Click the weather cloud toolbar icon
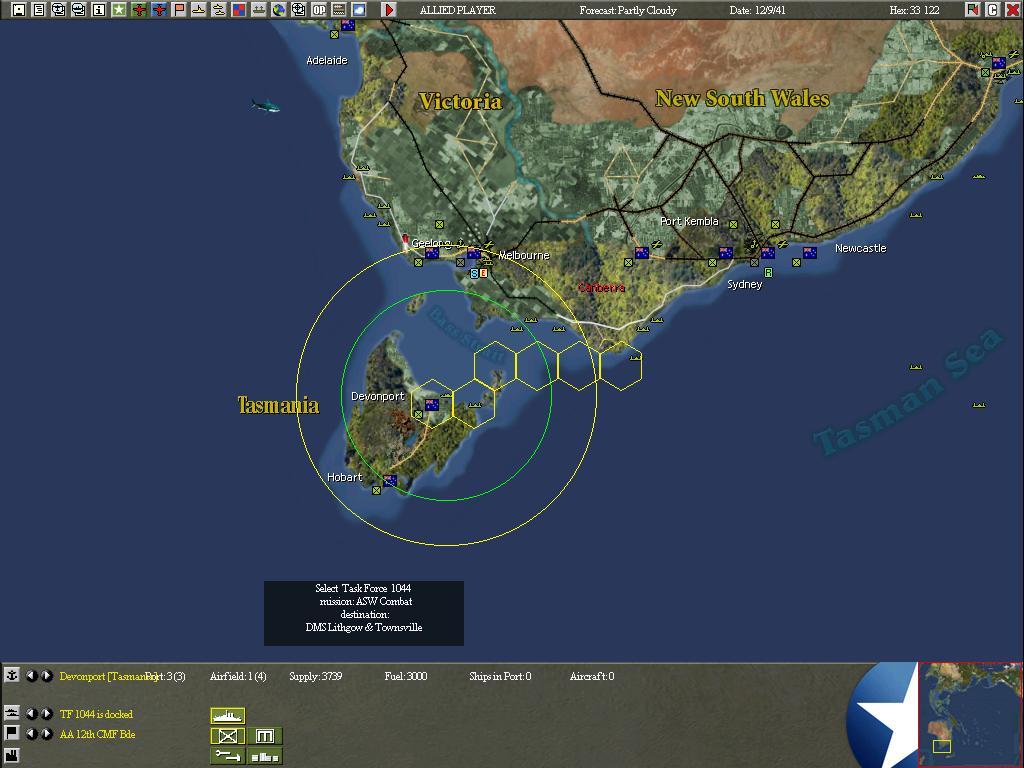 [359, 10]
